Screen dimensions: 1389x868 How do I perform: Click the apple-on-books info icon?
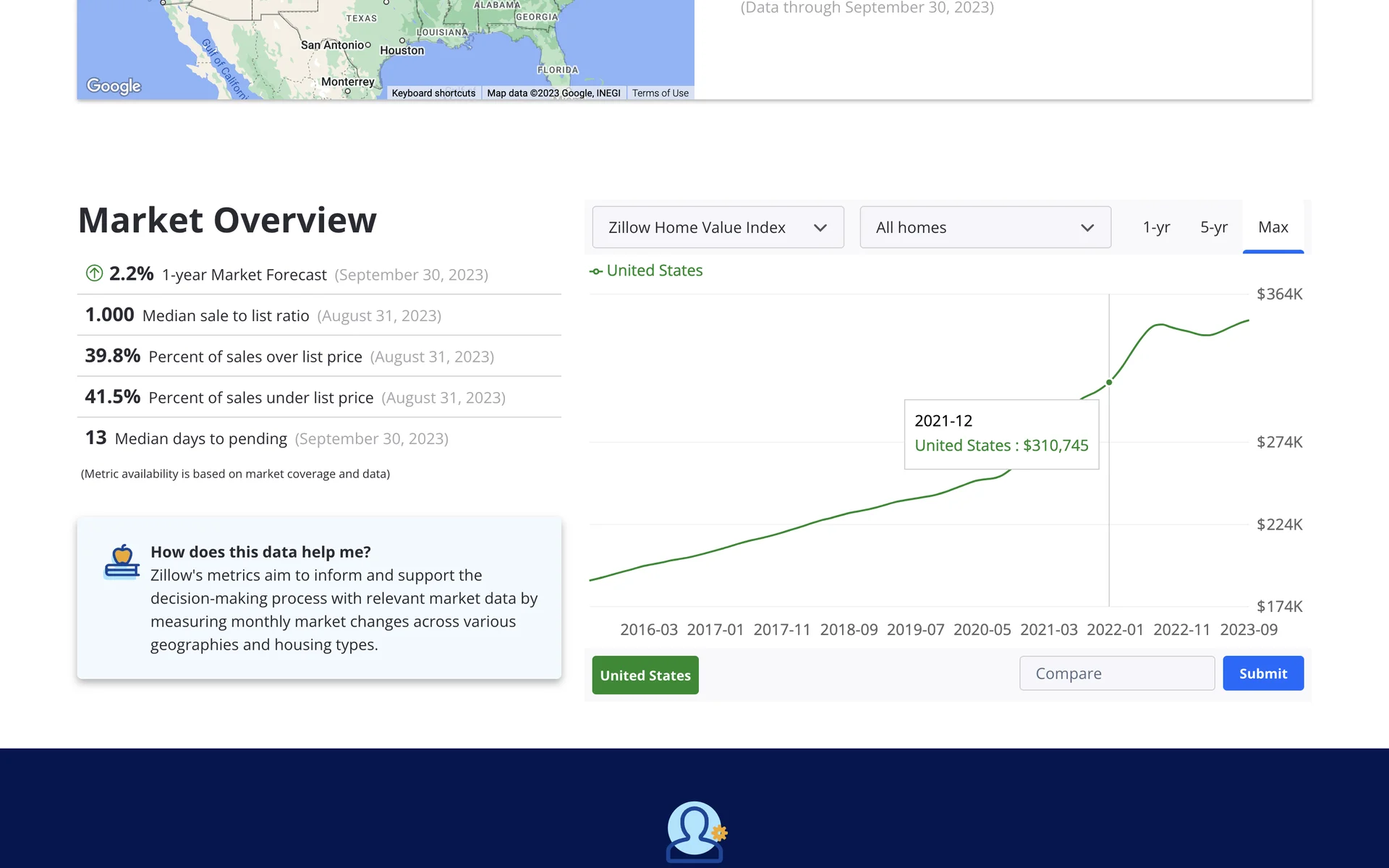pyautogui.click(x=122, y=562)
